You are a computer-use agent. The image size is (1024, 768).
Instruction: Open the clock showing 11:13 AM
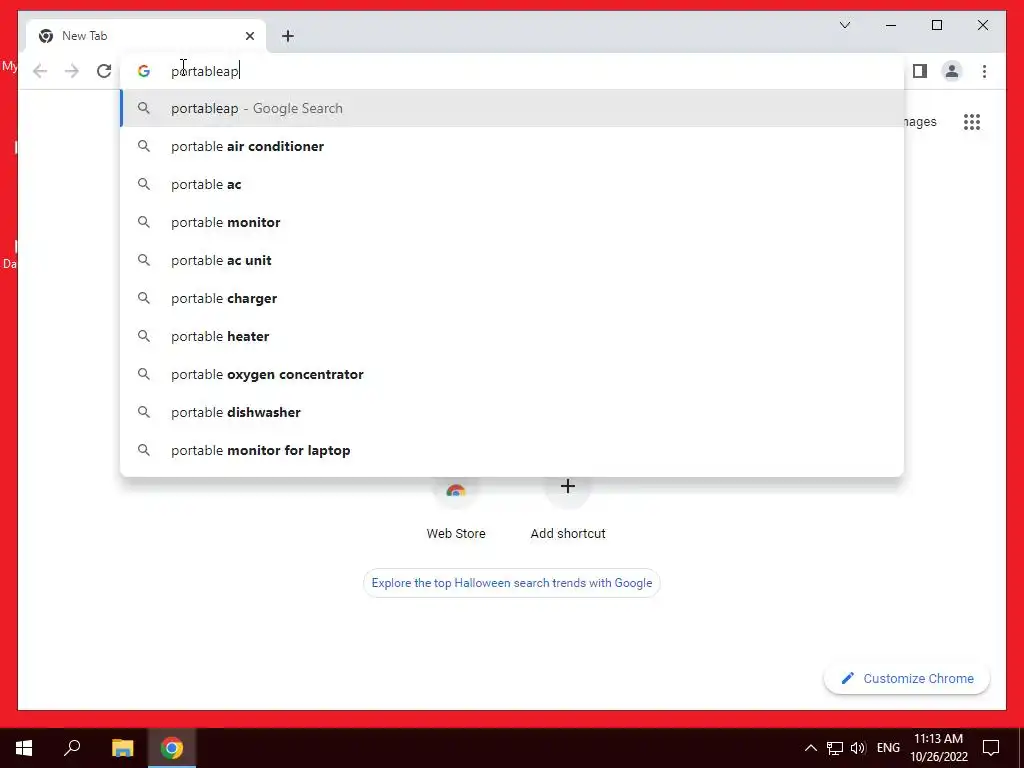[938, 748]
